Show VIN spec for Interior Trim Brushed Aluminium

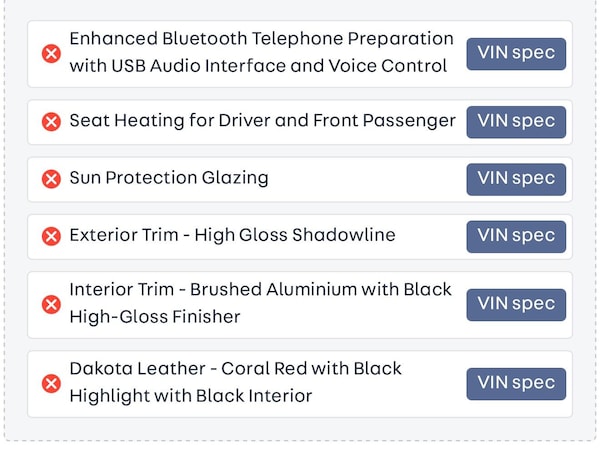(516, 304)
